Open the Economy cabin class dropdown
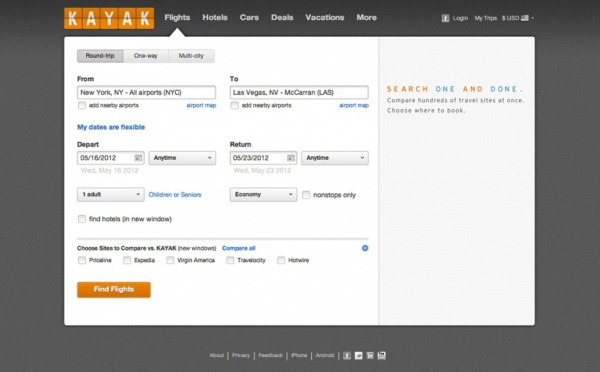The width and height of the screenshot is (600, 372). click(x=263, y=194)
